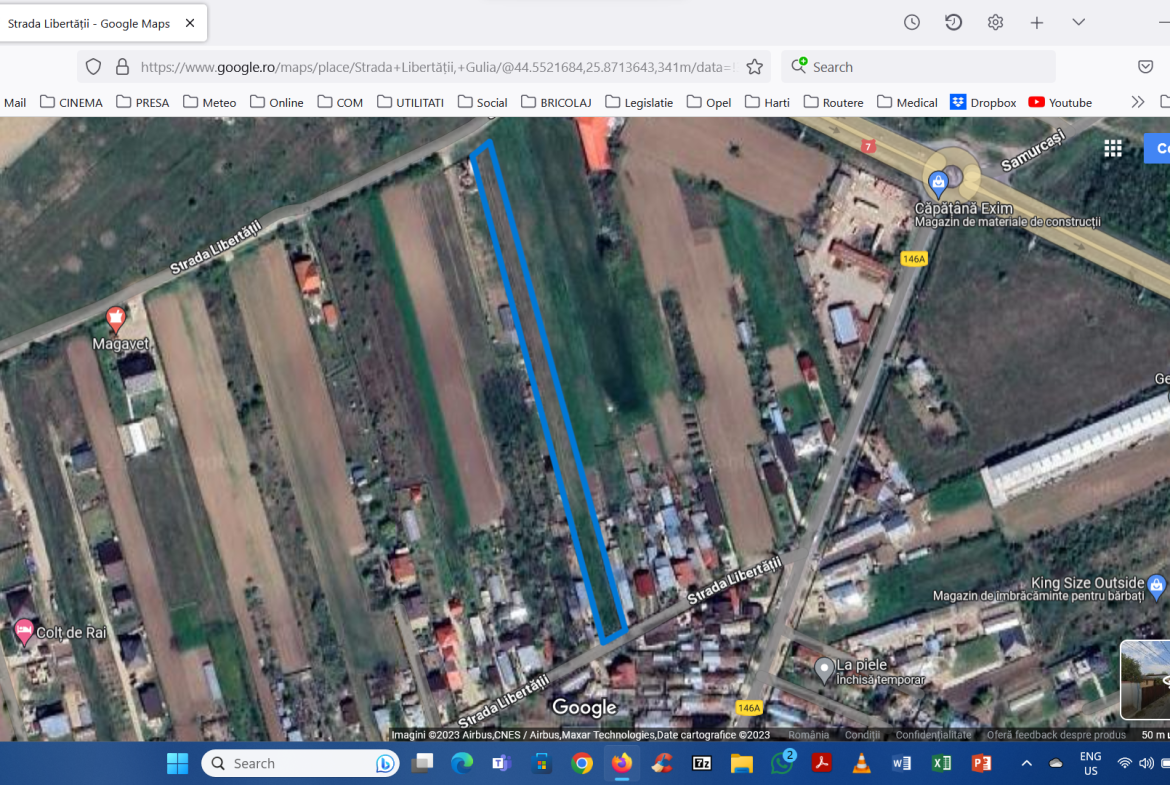The height and width of the screenshot is (785, 1170).
Task: Show hidden system tray icons
Action: pos(1026,763)
